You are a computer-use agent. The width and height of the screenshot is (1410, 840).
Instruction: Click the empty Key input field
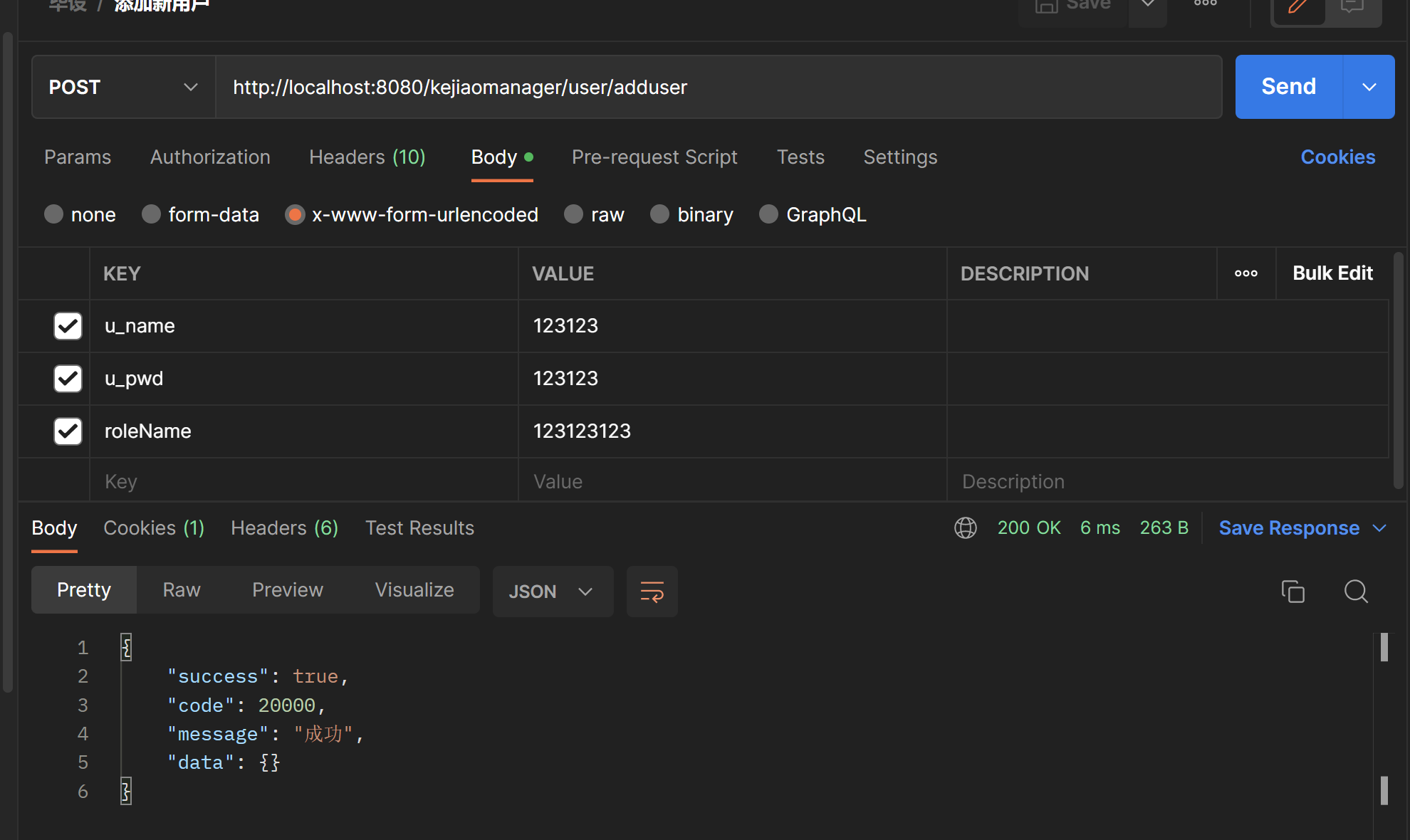304,481
